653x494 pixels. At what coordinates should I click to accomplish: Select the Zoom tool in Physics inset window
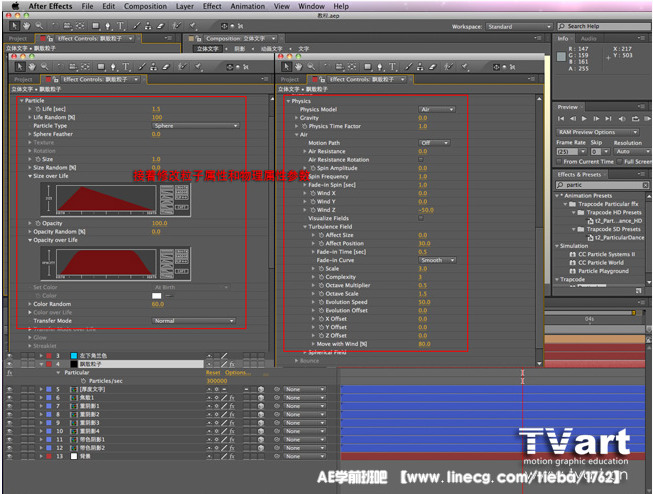(311, 67)
